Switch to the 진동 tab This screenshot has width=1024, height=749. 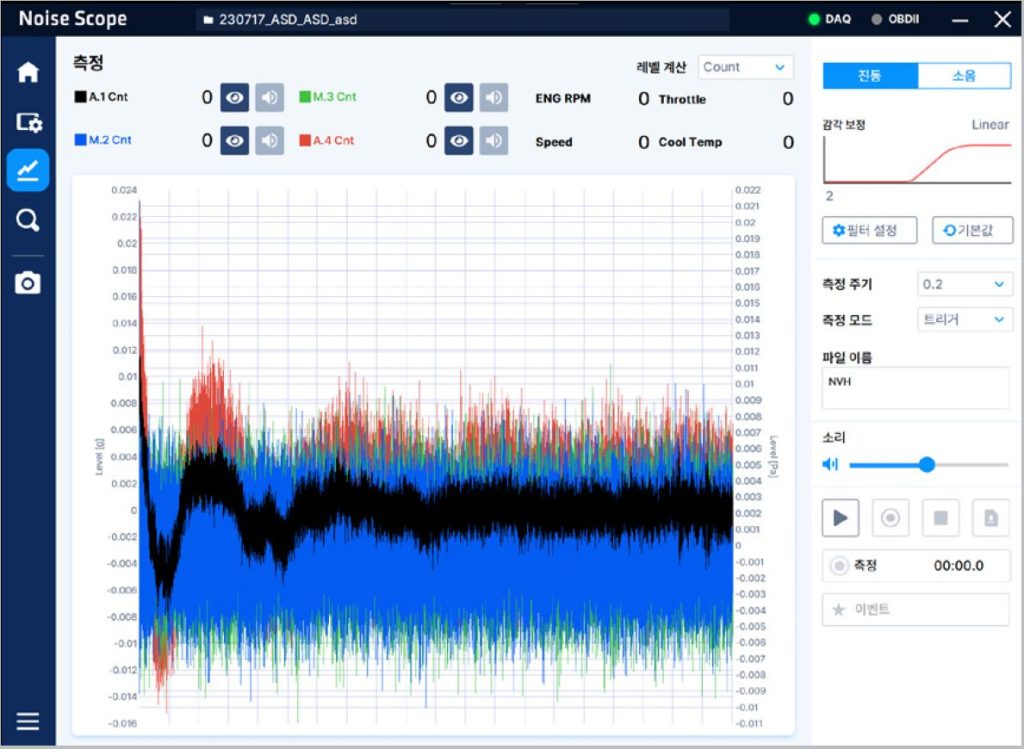[869, 76]
